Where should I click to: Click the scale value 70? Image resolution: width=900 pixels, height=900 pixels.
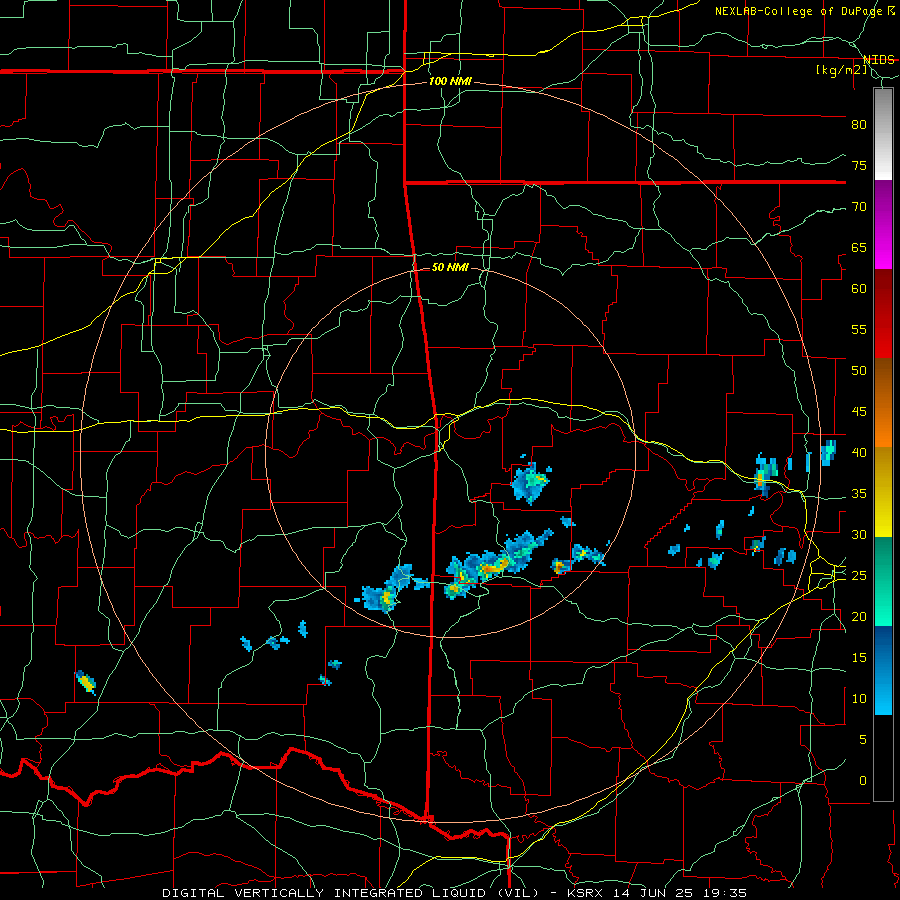point(859,207)
